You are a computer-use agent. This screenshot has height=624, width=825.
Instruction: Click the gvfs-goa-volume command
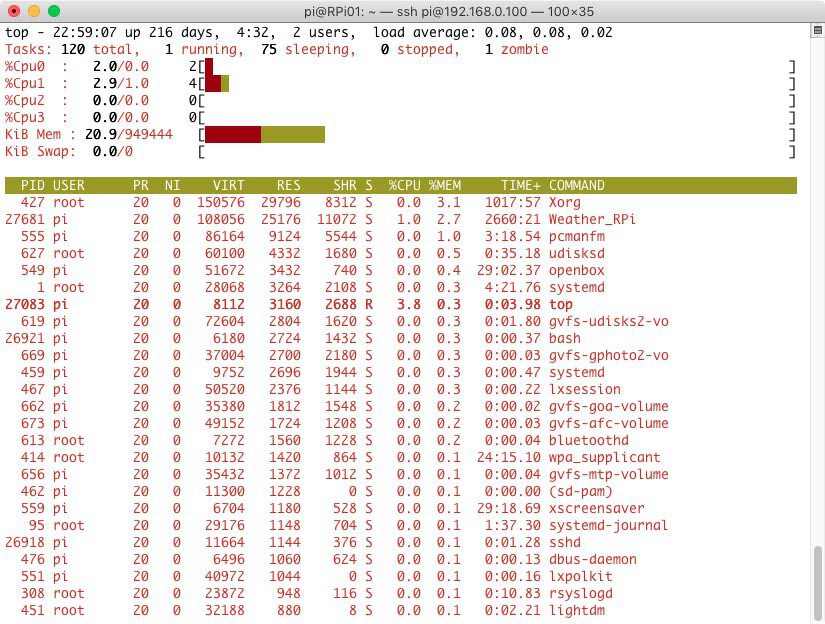pos(609,407)
